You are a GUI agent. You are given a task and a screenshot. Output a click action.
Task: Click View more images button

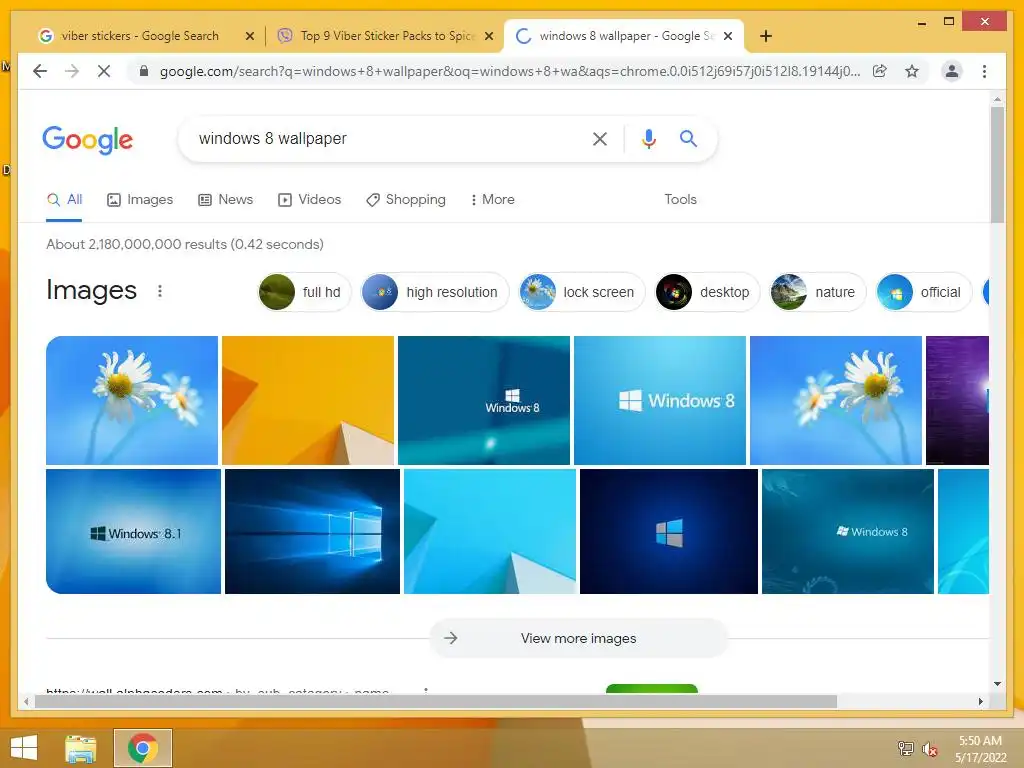[579, 638]
